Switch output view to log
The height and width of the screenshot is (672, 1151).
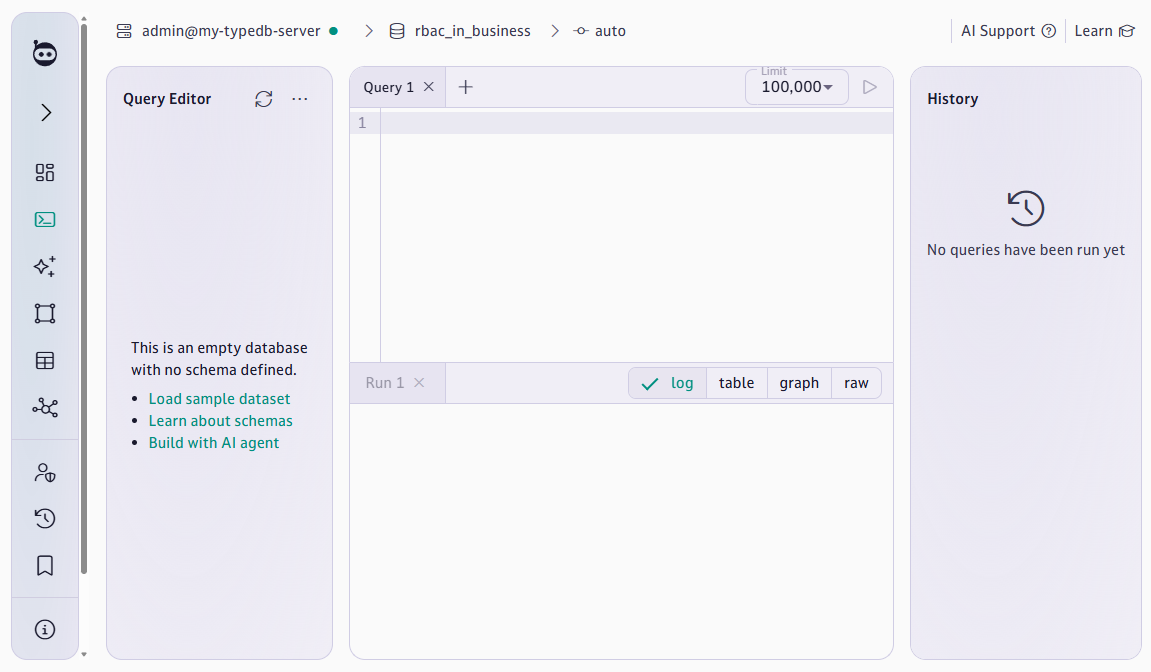coord(667,383)
